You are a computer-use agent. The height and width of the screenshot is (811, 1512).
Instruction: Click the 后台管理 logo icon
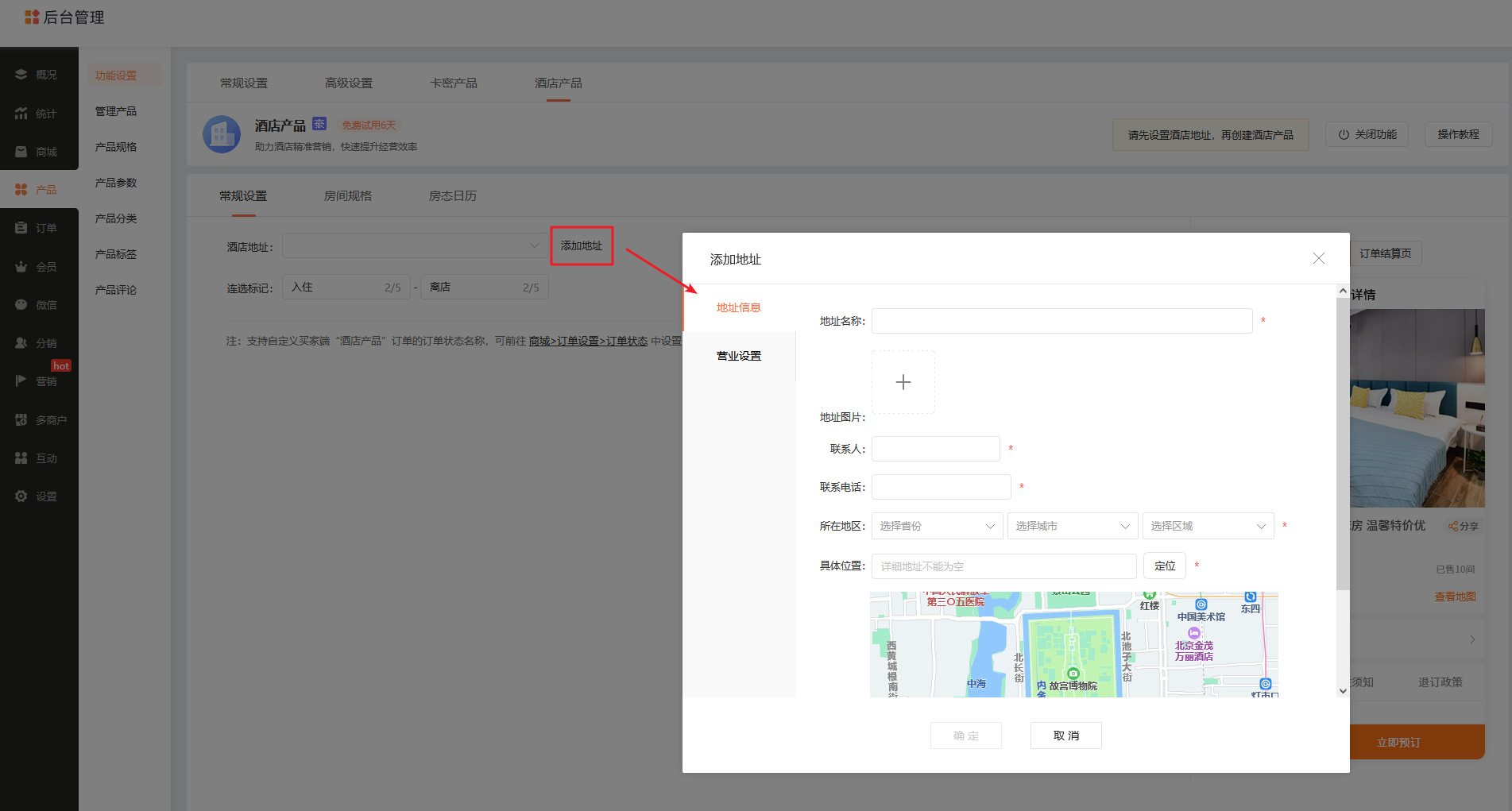tap(32, 17)
